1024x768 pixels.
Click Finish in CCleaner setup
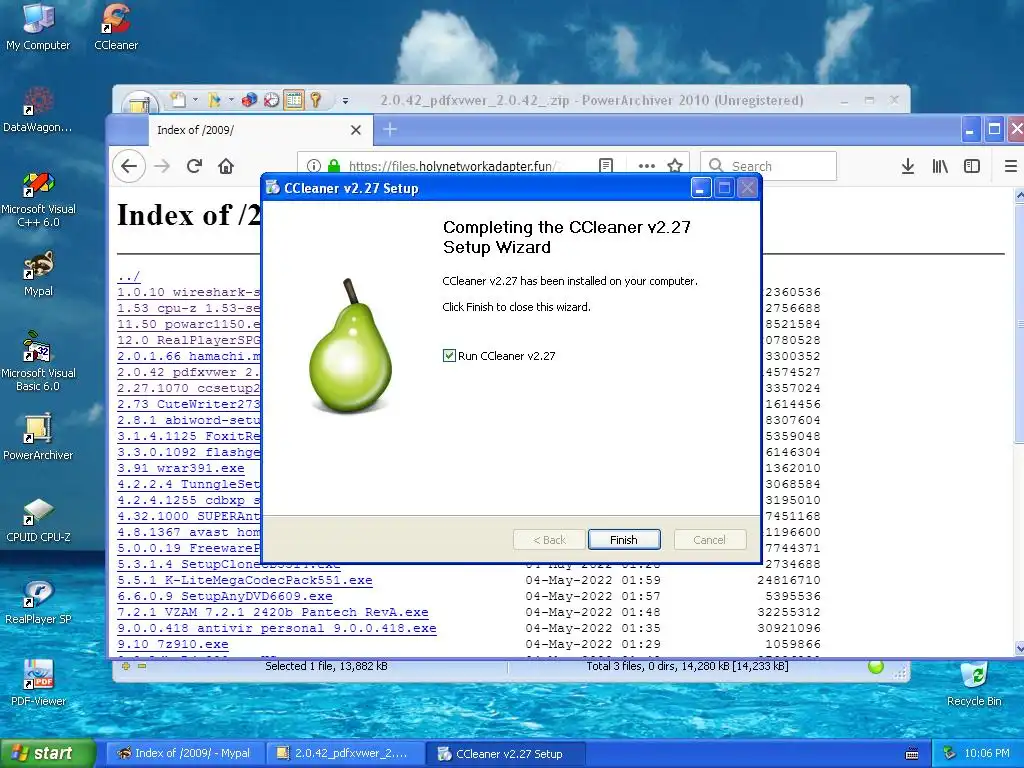tap(624, 539)
